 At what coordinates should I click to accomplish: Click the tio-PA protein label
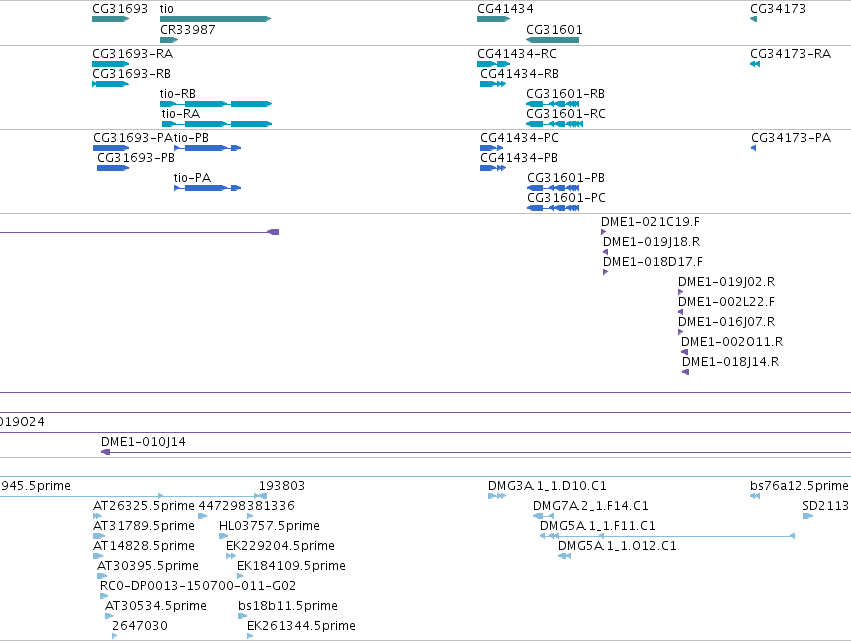[x=192, y=178]
